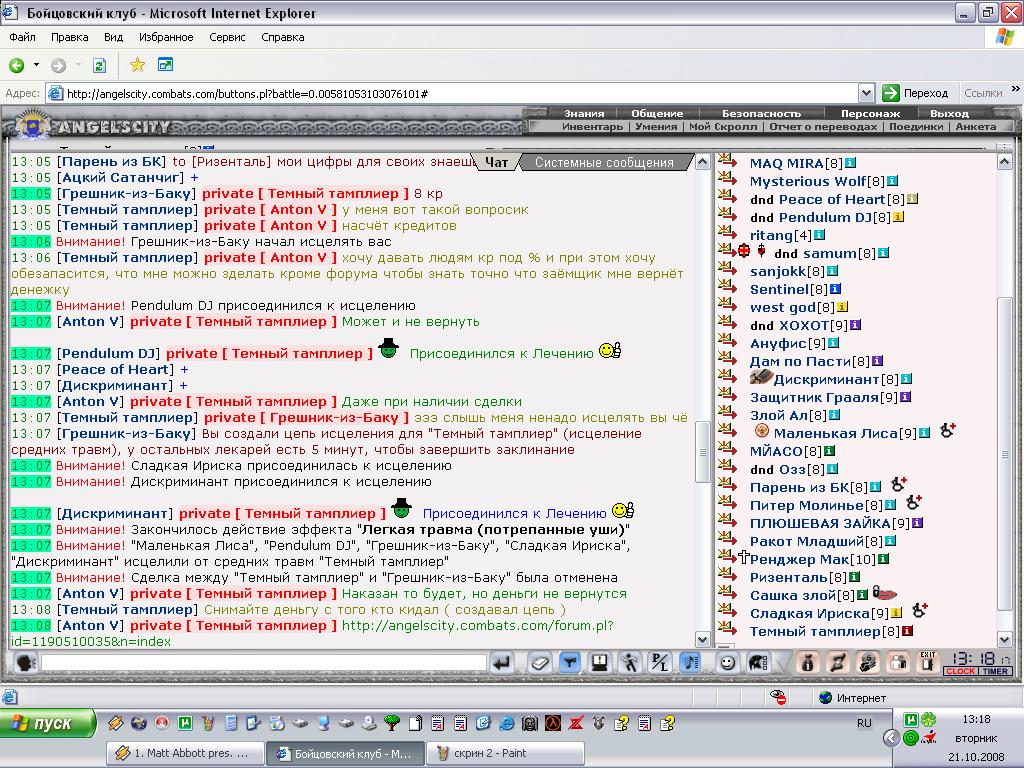This screenshot has width=1024, height=768.
Task: Click the helmet icon in chat bar
Action: point(758,663)
